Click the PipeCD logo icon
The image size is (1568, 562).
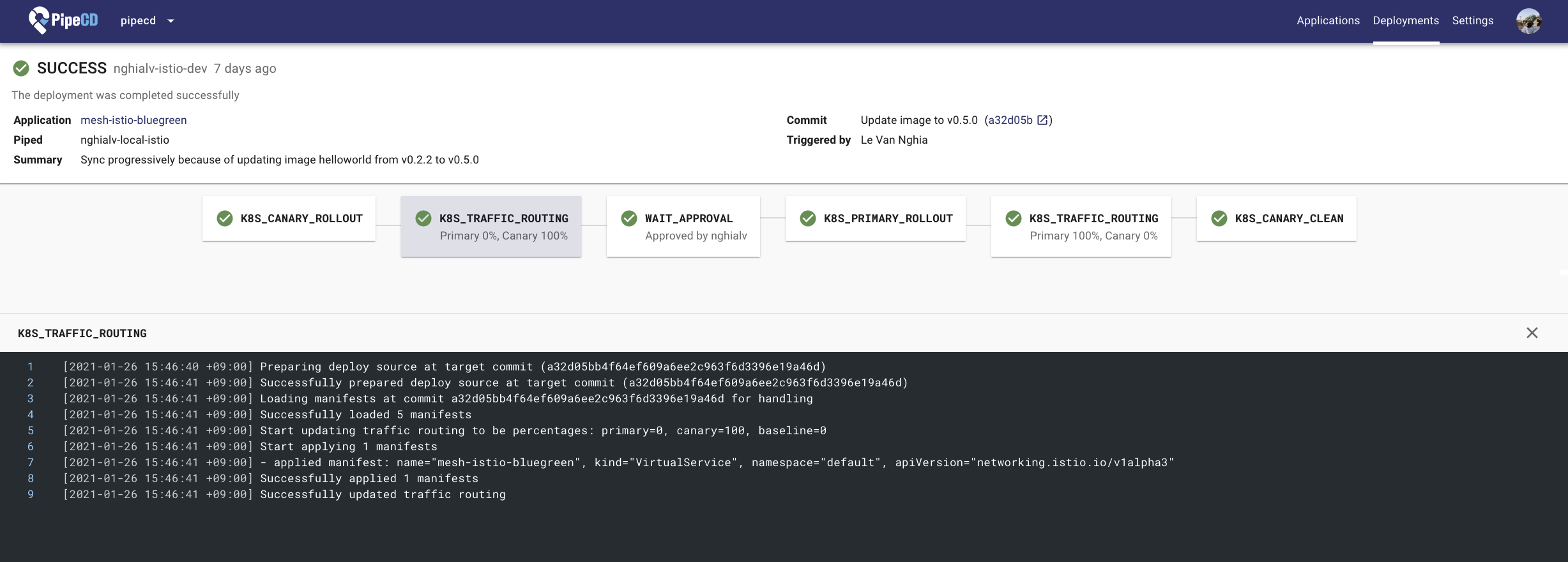pyautogui.click(x=39, y=20)
